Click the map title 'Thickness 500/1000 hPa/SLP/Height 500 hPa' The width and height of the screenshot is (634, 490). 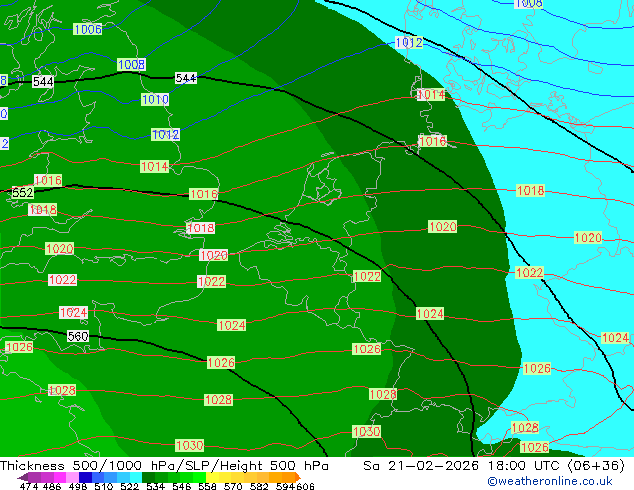point(164,466)
